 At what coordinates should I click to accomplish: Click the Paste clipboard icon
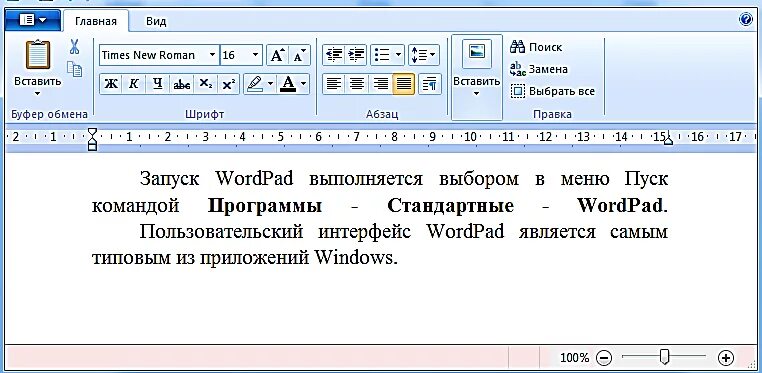point(37,54)
